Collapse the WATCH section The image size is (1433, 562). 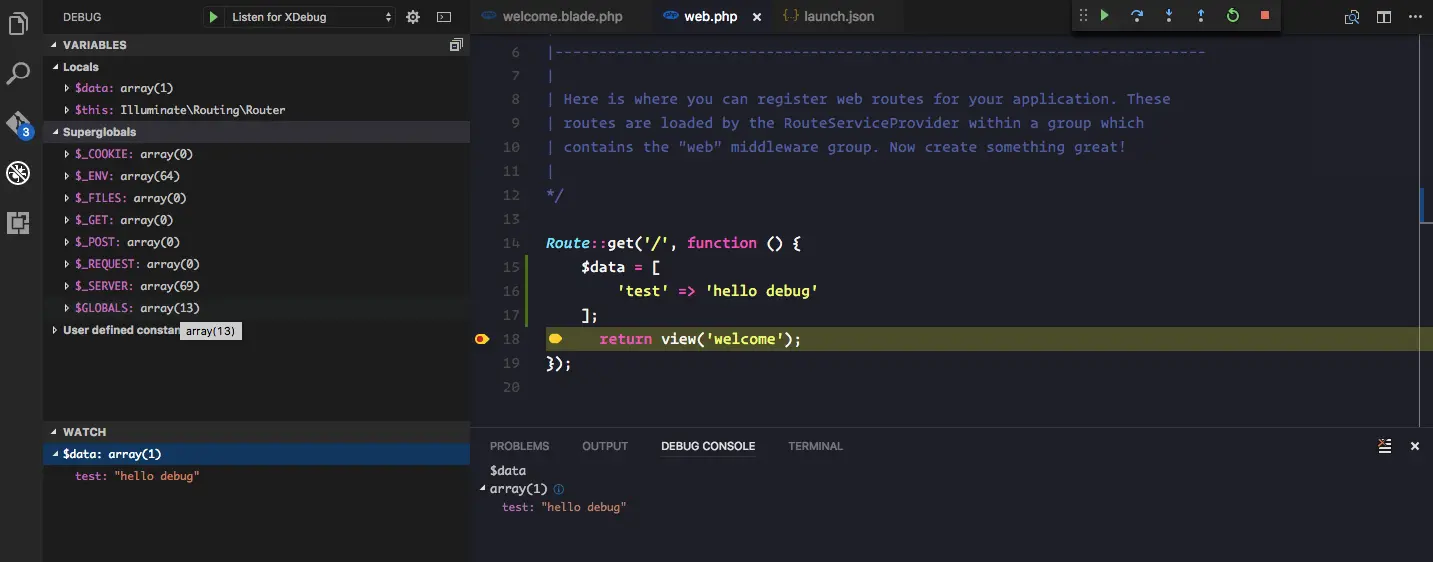(x=55, y=432)
